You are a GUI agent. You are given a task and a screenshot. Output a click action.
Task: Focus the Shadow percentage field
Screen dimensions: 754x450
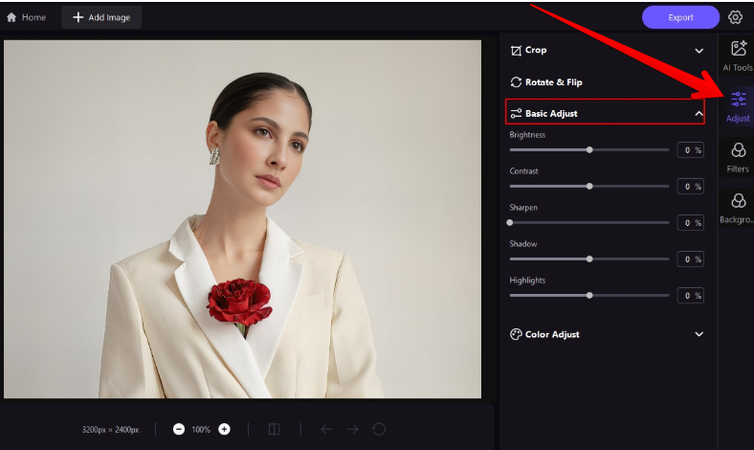pyautogui.click(x=691, y=259)
